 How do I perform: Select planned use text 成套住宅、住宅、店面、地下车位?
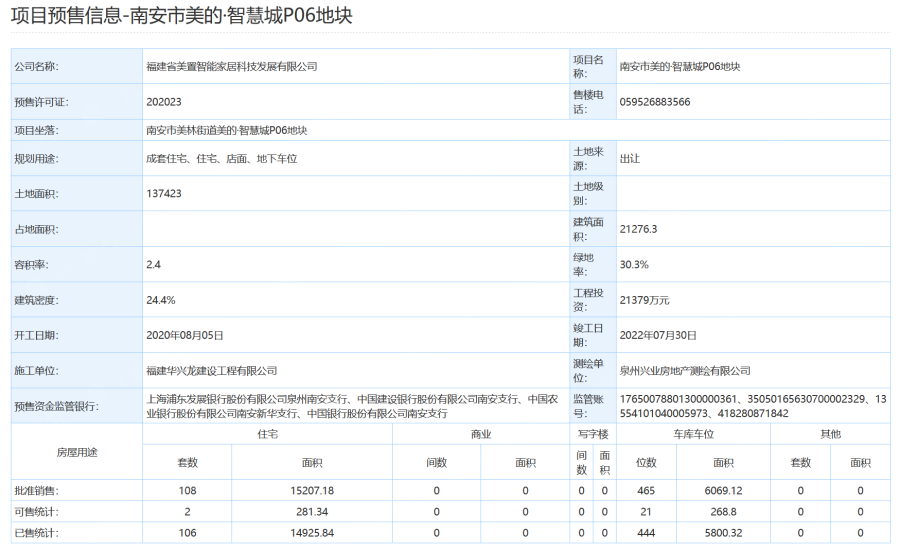pos(222,158)
